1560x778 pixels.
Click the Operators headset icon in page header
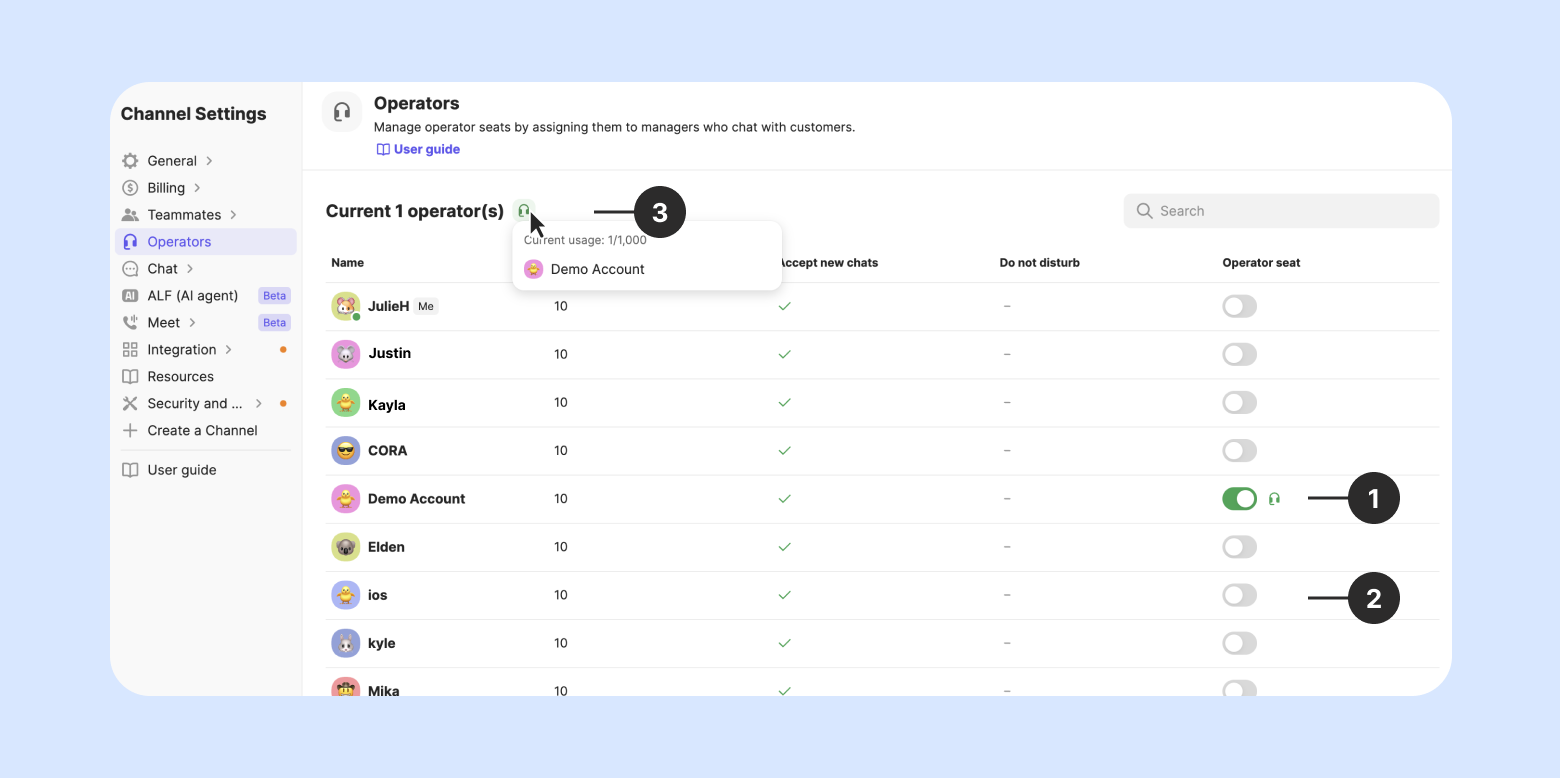(x=342, y=112)
